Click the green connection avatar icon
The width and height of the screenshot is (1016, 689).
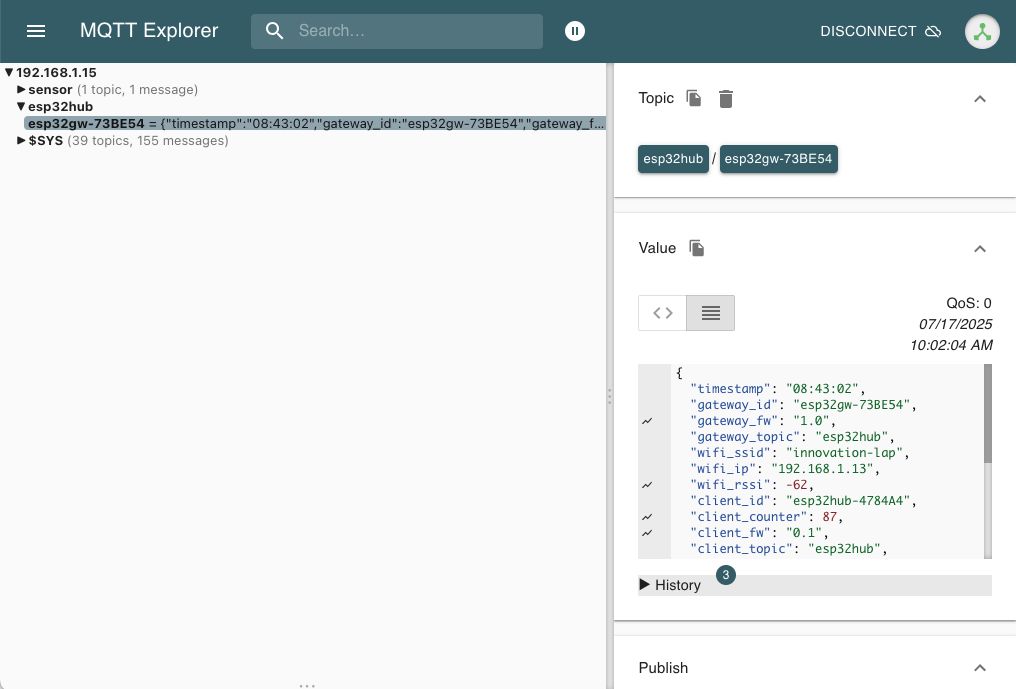tap(982, 31)
